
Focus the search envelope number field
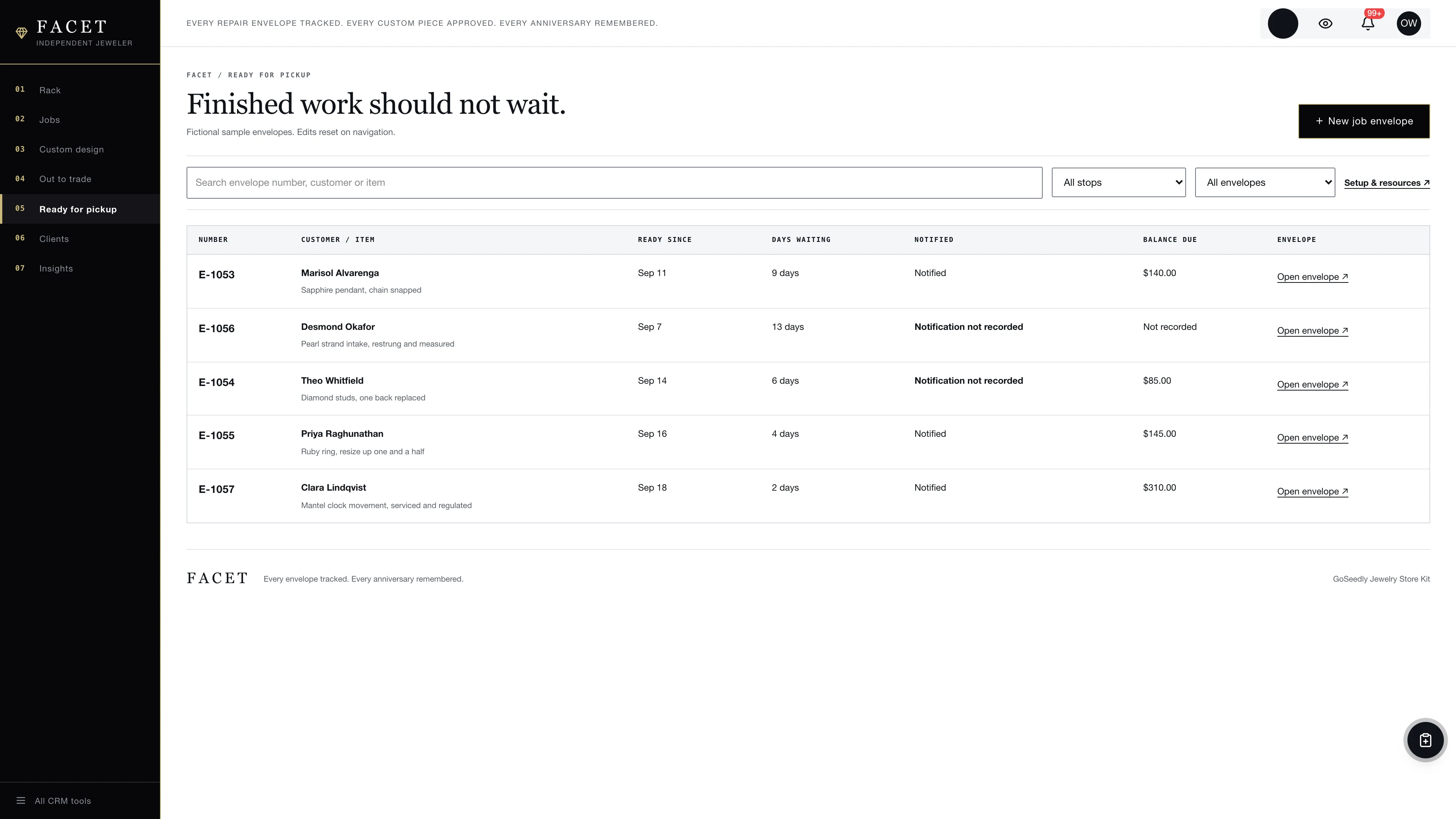tap(614, 182)
